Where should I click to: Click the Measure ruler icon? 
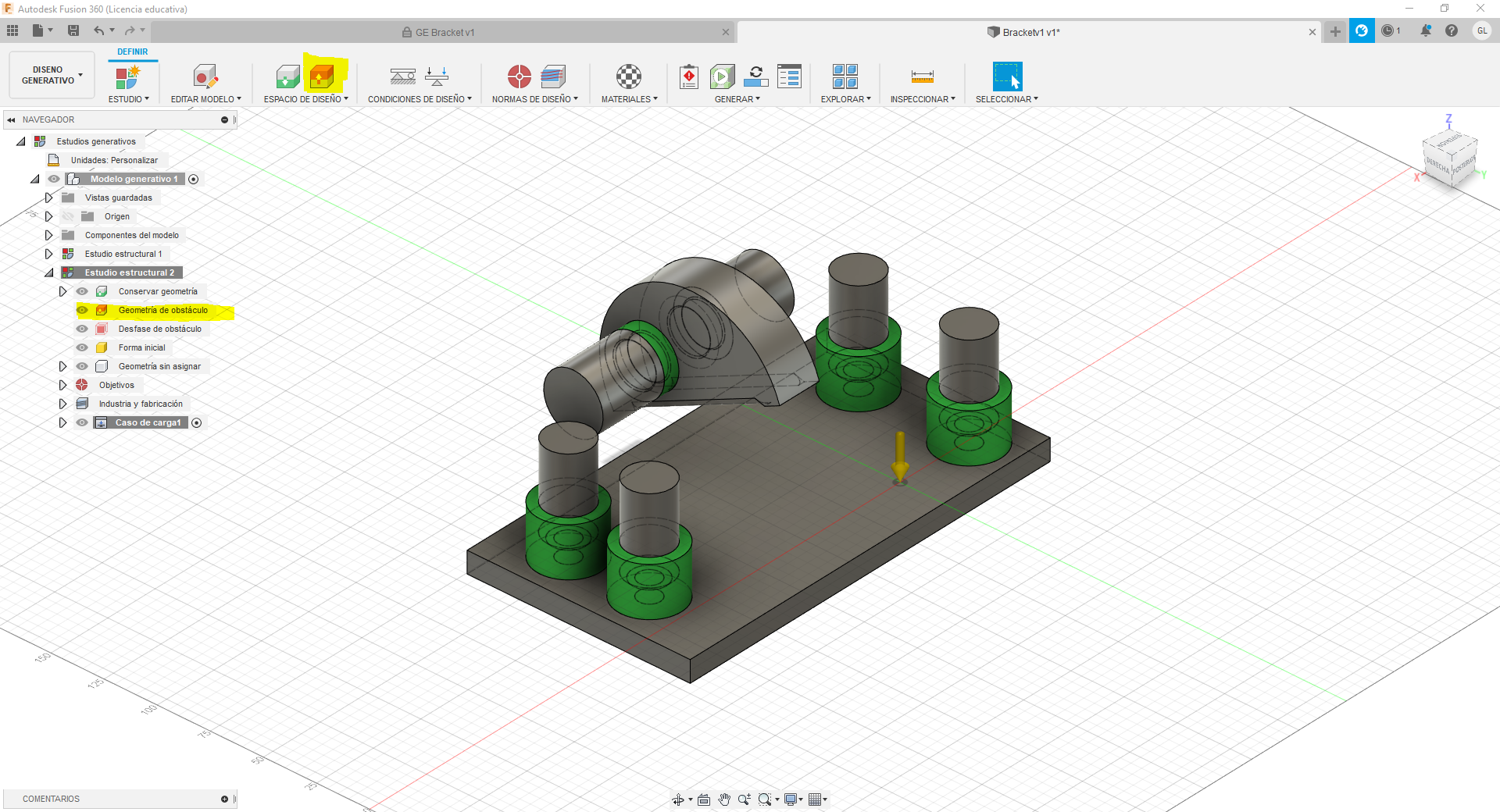point(923,77)
